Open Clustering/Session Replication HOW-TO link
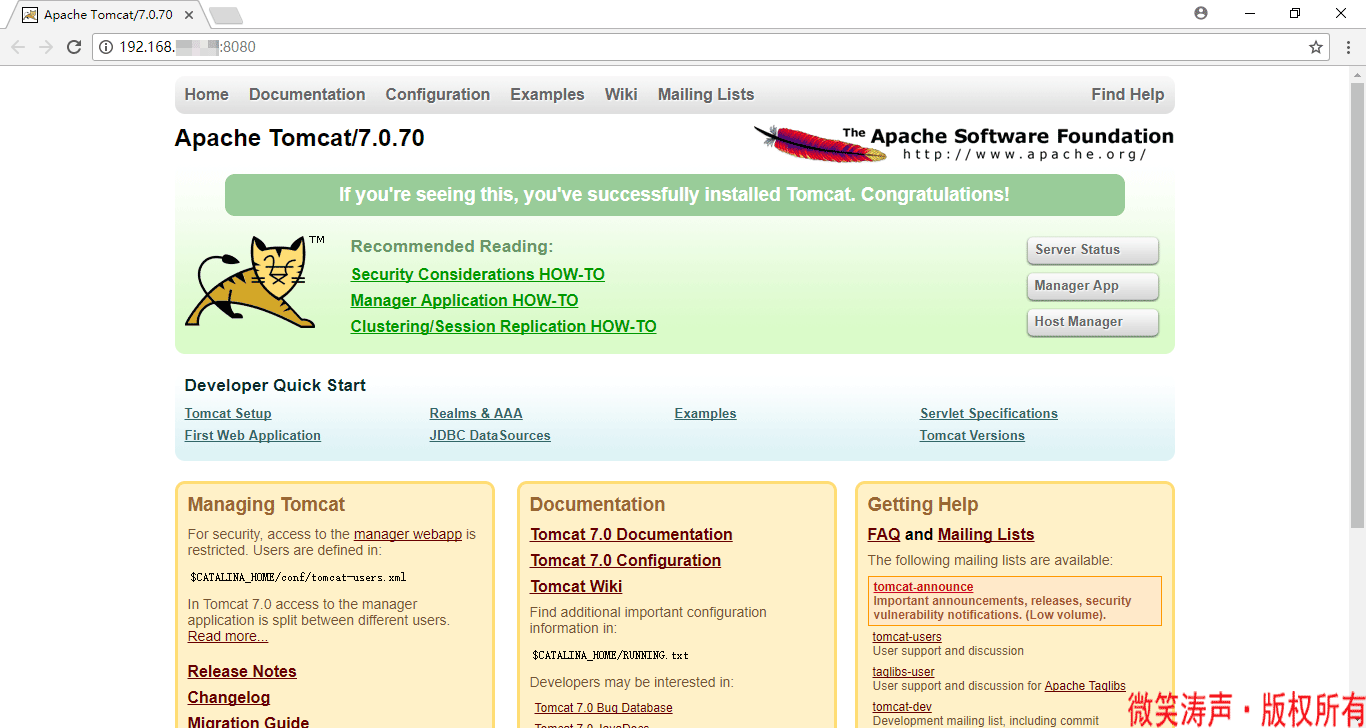1366x728 pixels. 504,326
